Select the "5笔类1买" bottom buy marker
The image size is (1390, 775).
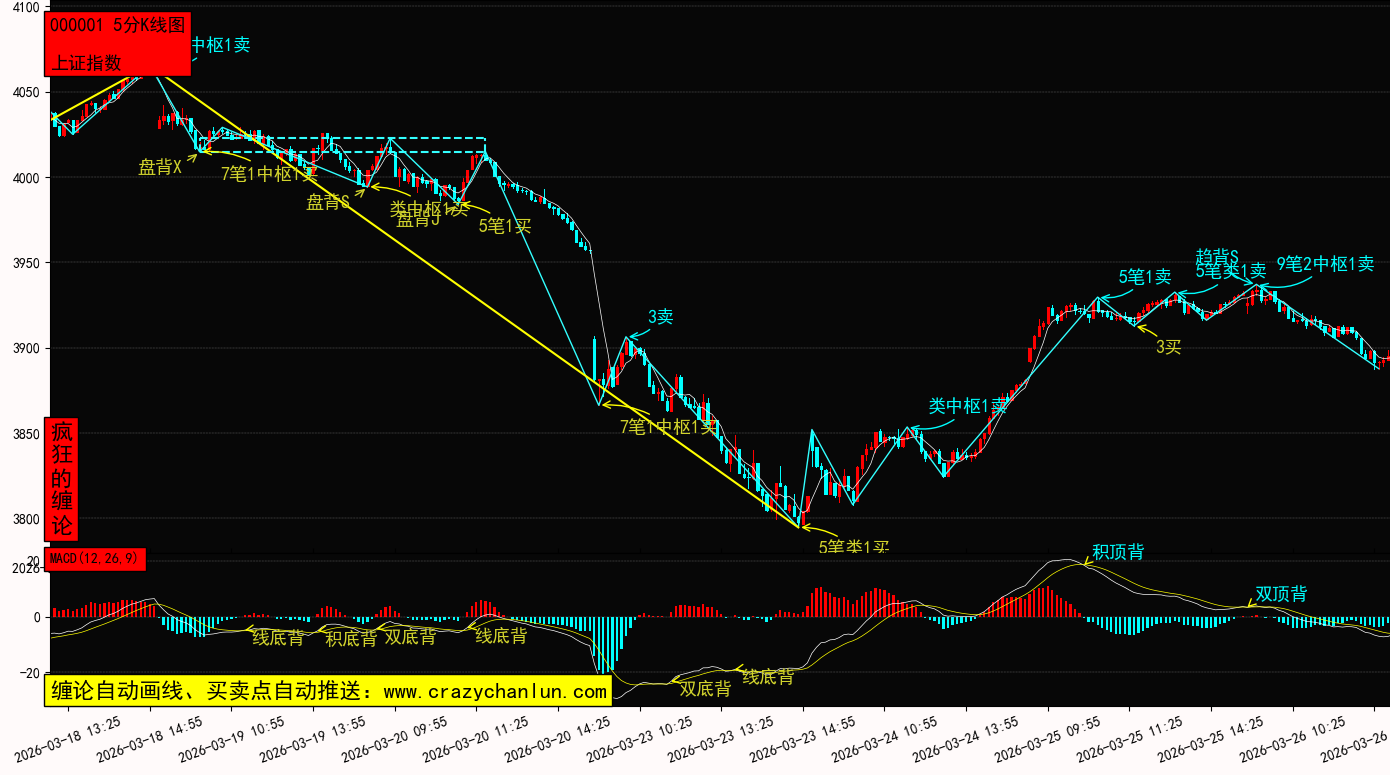pyautogui.click(x=853, y=547)
